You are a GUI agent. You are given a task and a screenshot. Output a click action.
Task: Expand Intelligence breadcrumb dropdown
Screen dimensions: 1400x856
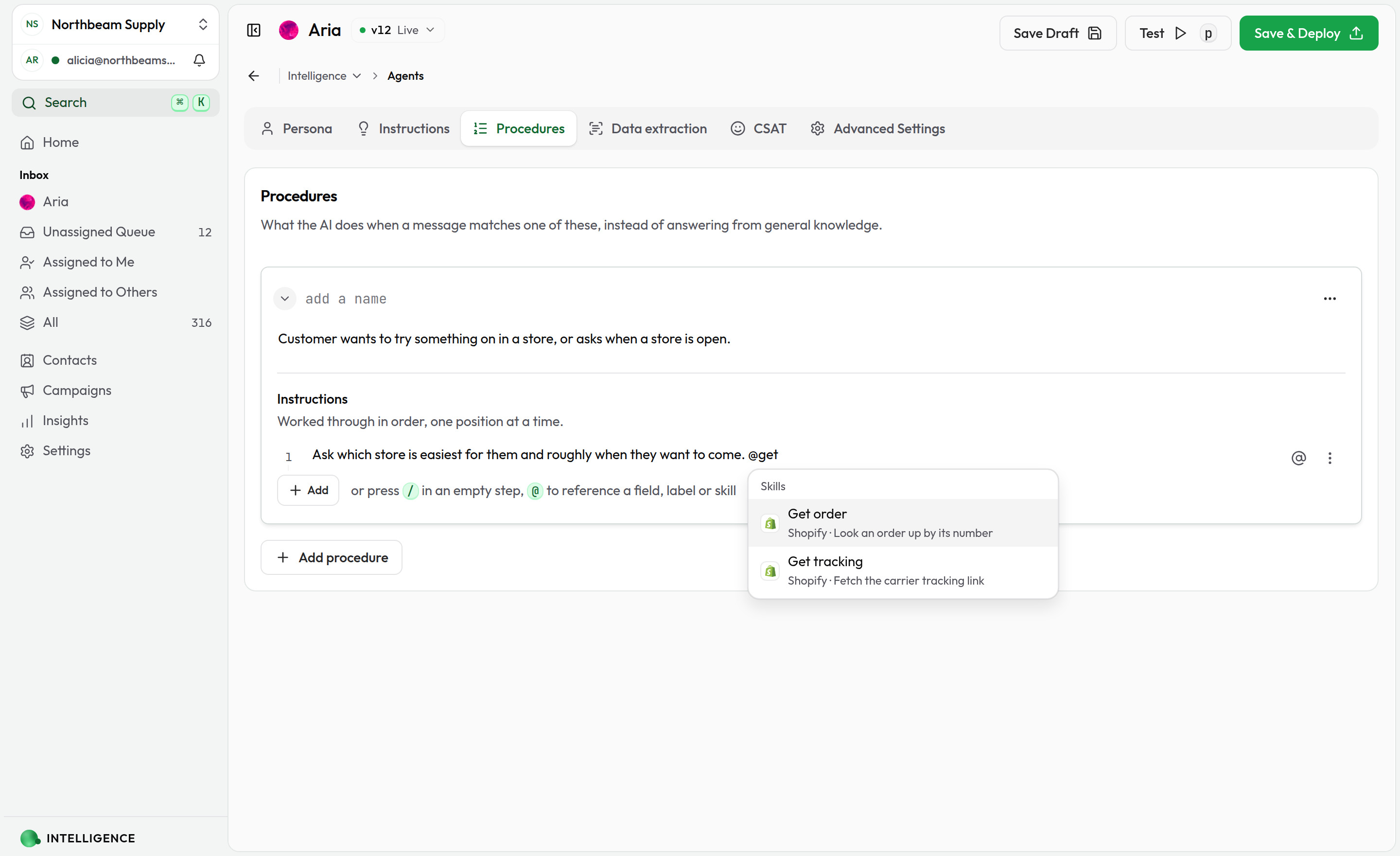coord(324,76)
